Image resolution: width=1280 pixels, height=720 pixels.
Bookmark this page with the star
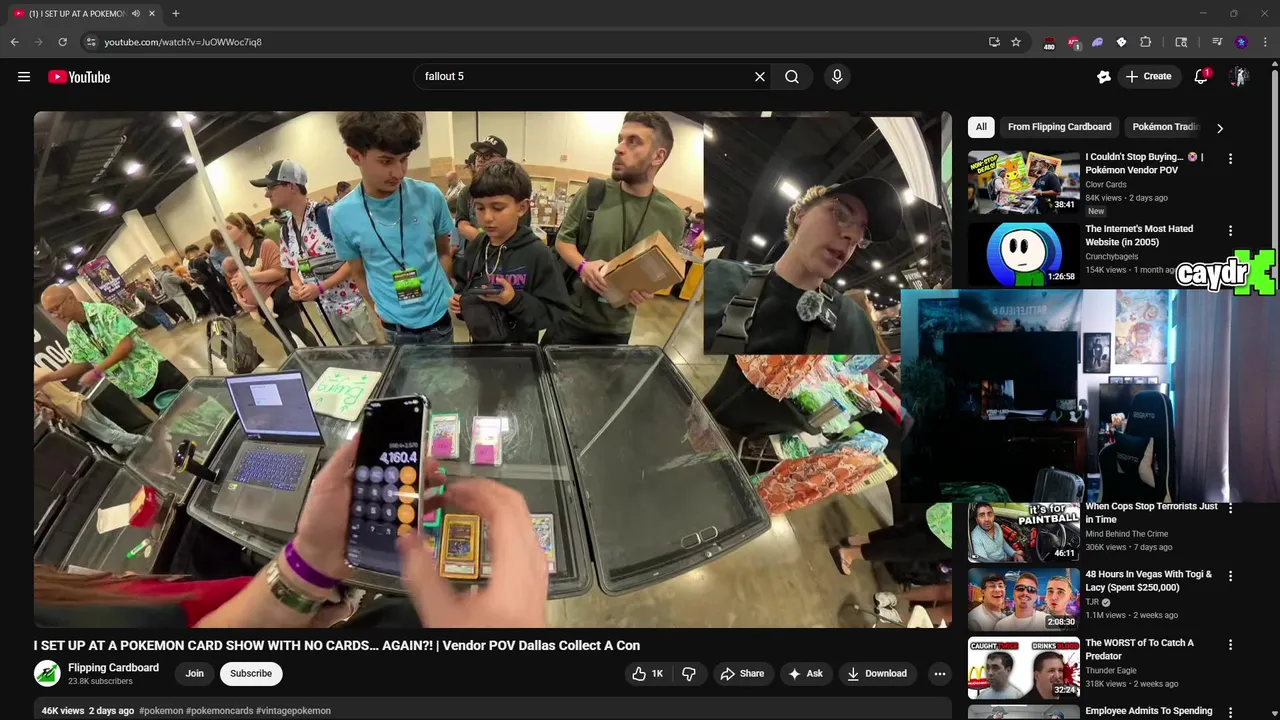1016,42
